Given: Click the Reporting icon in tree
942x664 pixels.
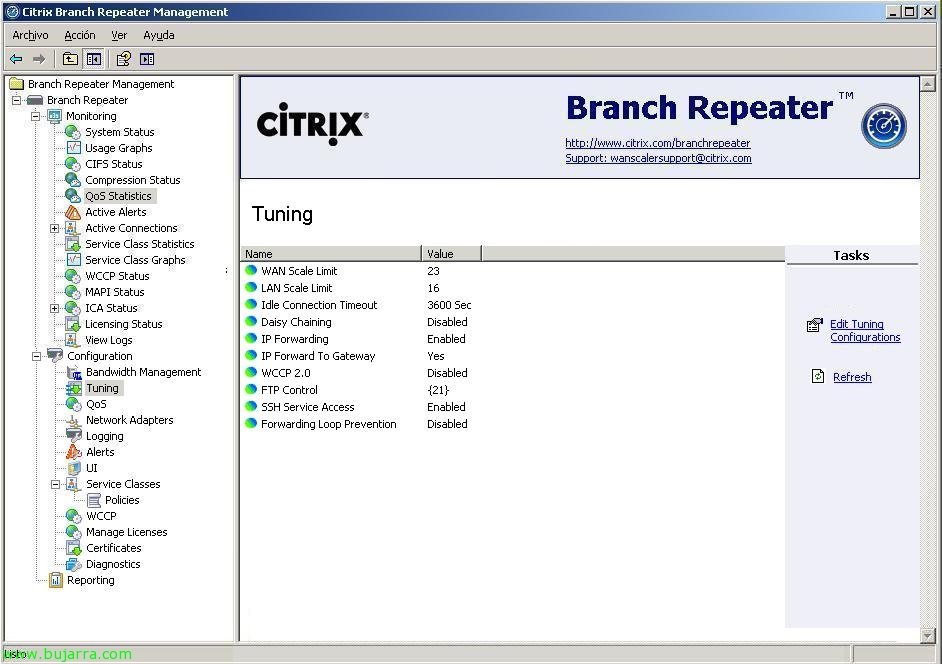Looking at the screenshot, I should pos(56,580).
